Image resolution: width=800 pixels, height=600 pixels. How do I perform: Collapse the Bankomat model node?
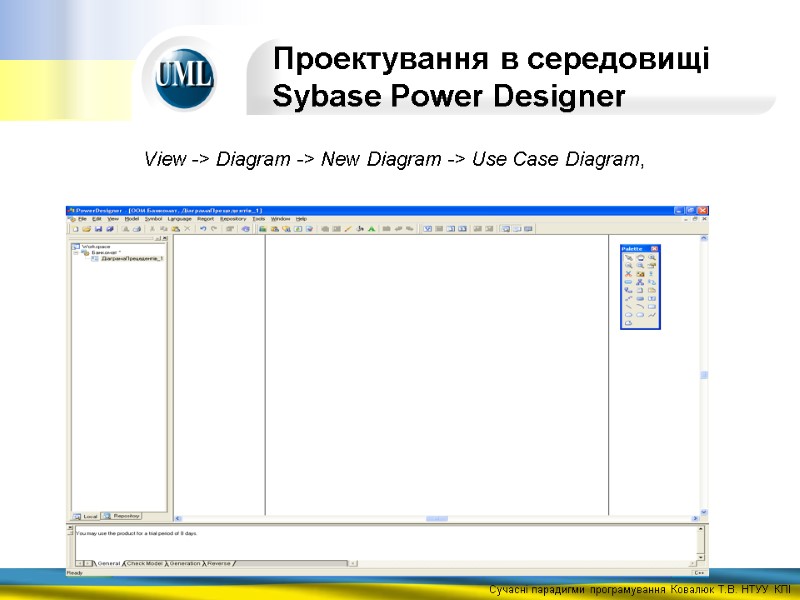74,252
